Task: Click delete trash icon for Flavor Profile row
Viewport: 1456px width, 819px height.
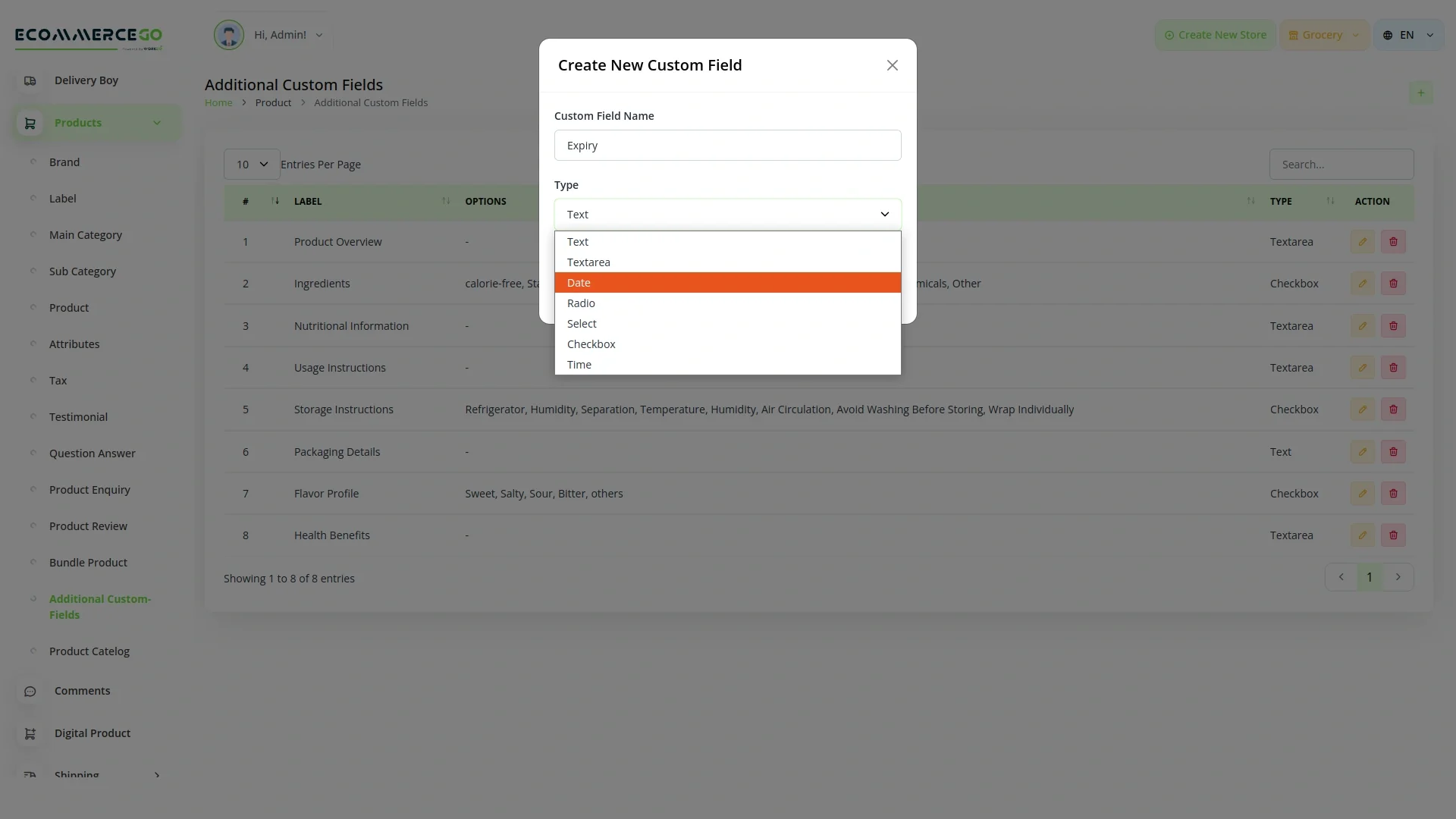Action: click(x=1393, y=494)
